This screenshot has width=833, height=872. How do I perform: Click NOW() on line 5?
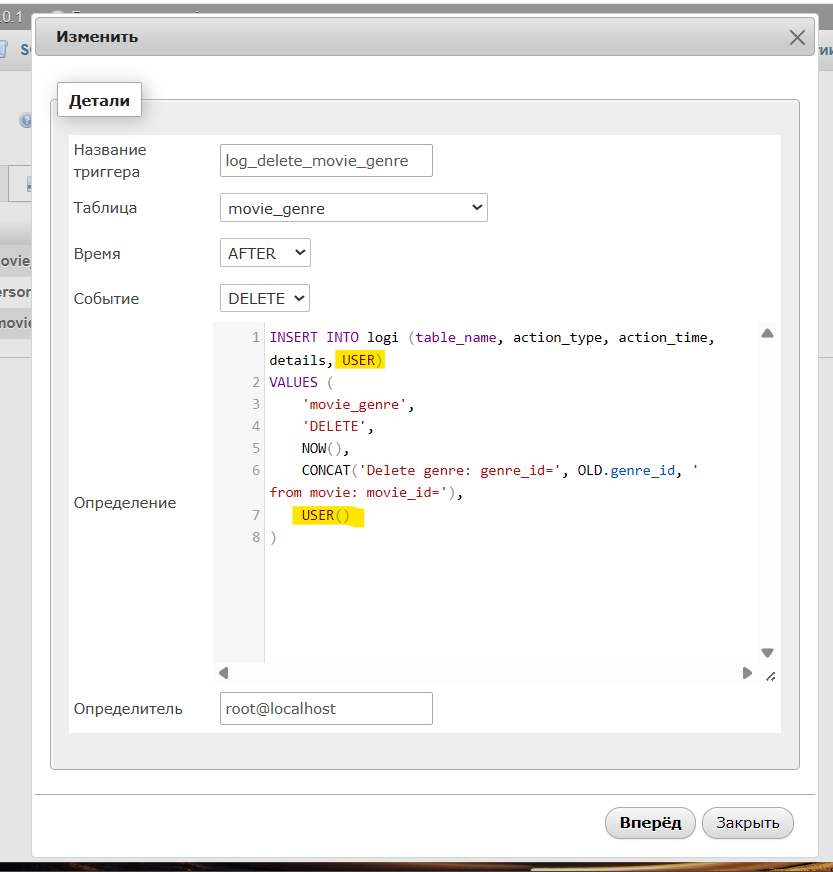pos(321,448)
